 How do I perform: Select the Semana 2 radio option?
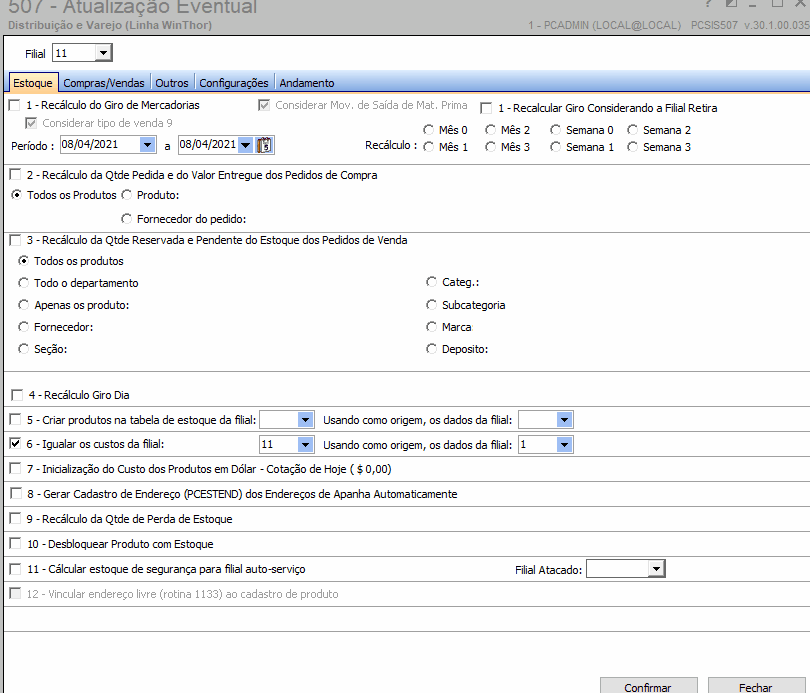pyautogui.click(x=632, y=130)
